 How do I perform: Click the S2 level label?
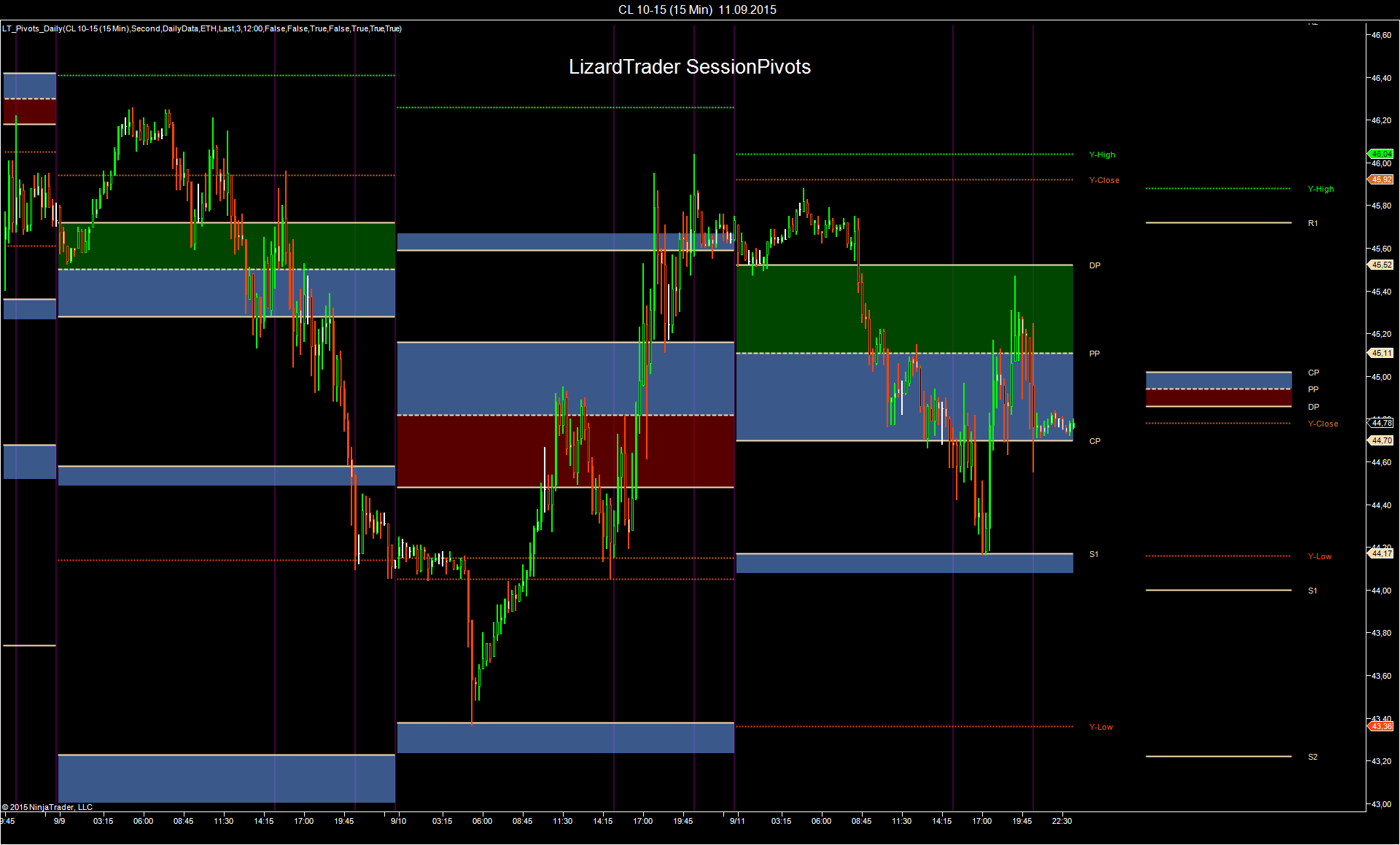(x=1312, y=757)
